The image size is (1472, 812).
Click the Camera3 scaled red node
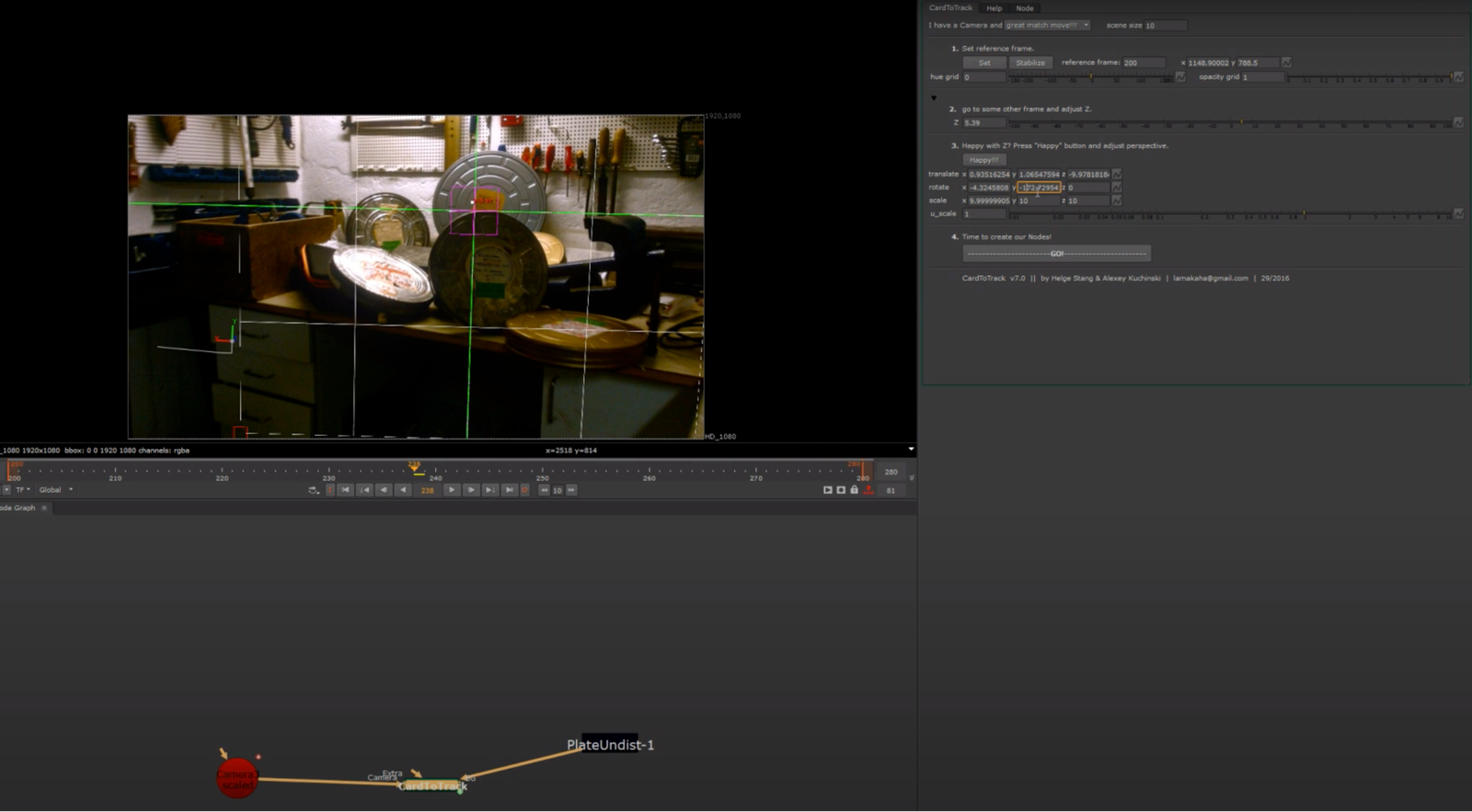pyautogui.click(x=236, y=778)
